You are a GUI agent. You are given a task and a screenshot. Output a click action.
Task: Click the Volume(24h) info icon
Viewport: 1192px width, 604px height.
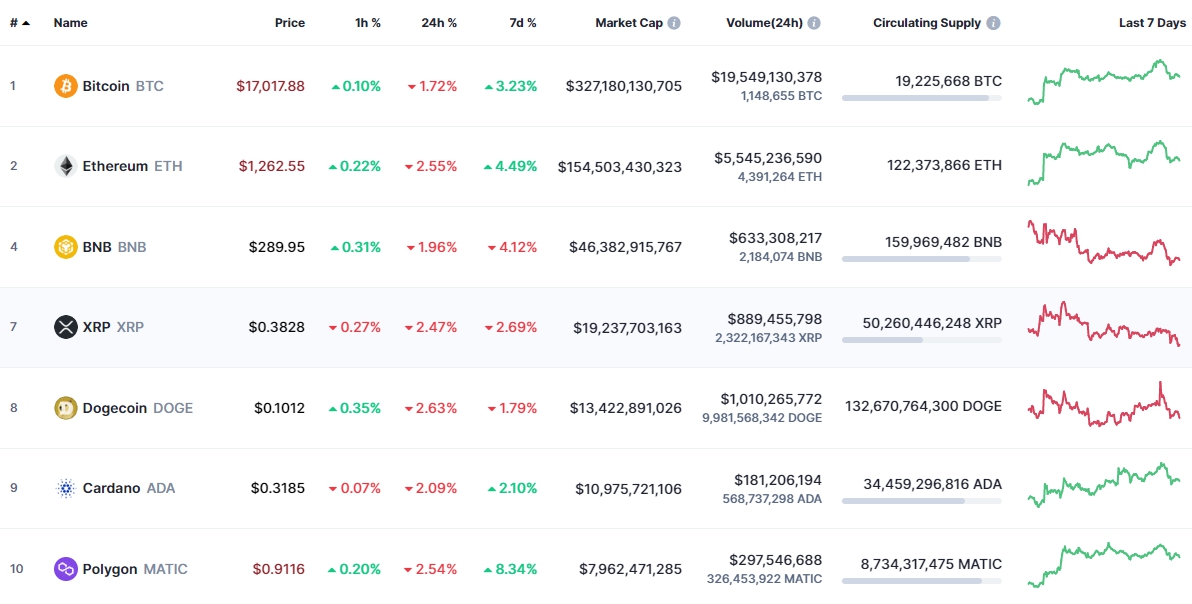tap(814, 23)
